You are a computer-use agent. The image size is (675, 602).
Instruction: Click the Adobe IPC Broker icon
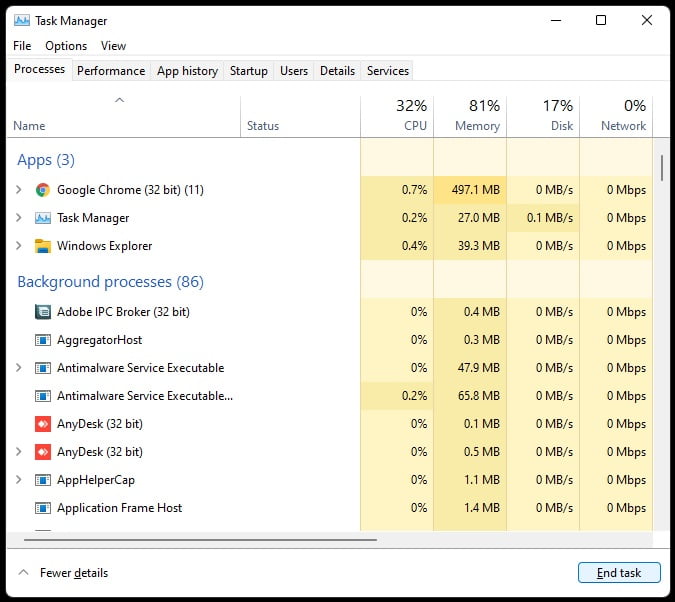(x=43, y=312)
